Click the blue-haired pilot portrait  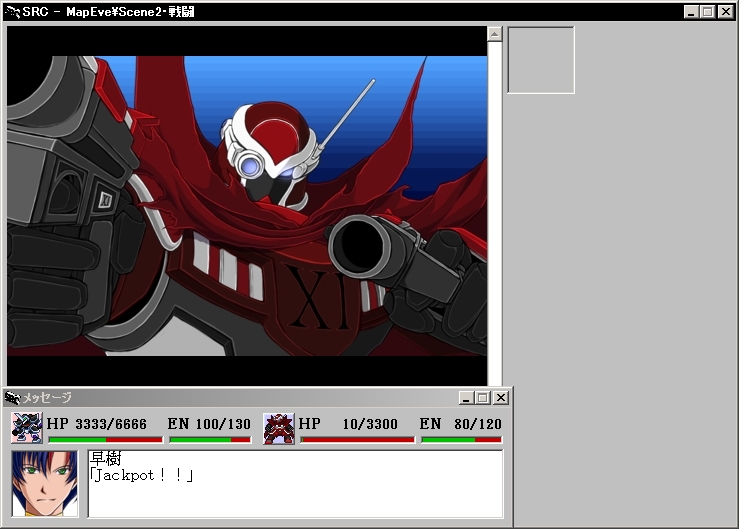pos(45,483)
